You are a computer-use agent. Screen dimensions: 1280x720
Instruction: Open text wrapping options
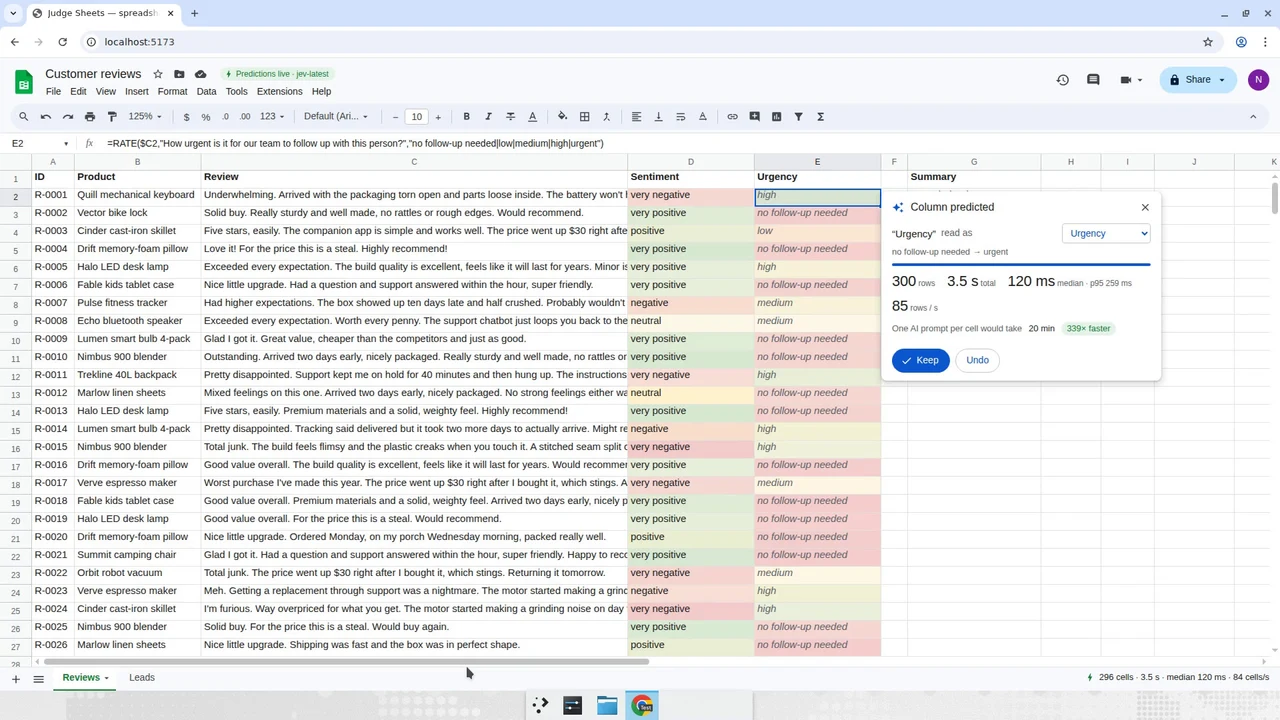click(680, 117)
